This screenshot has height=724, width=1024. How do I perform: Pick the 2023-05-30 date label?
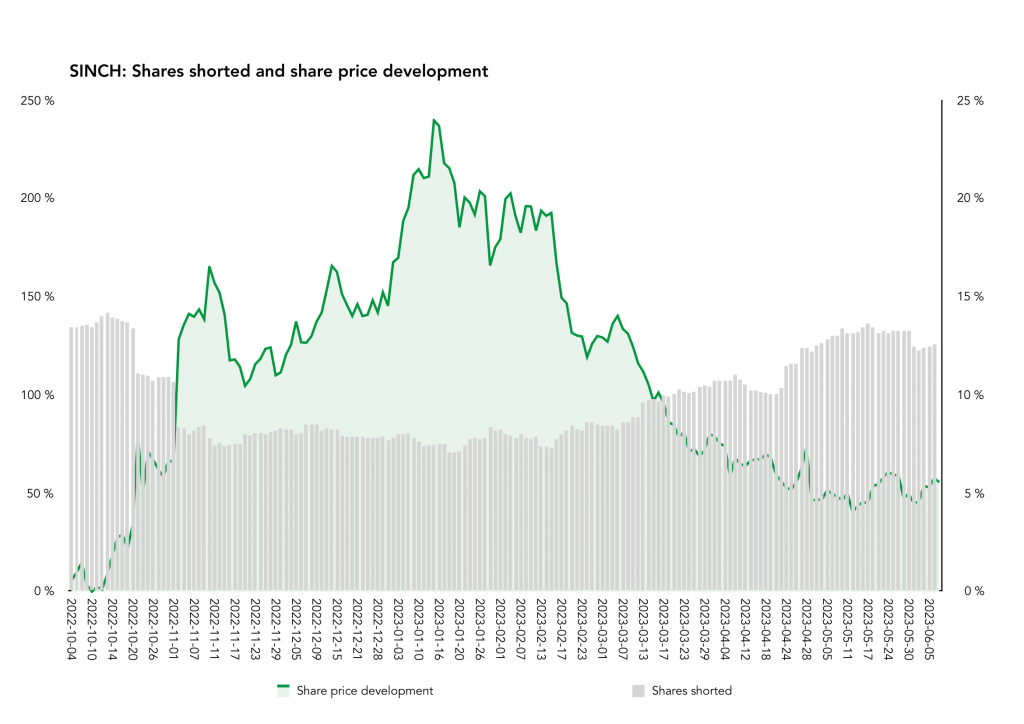pos(910,629)
